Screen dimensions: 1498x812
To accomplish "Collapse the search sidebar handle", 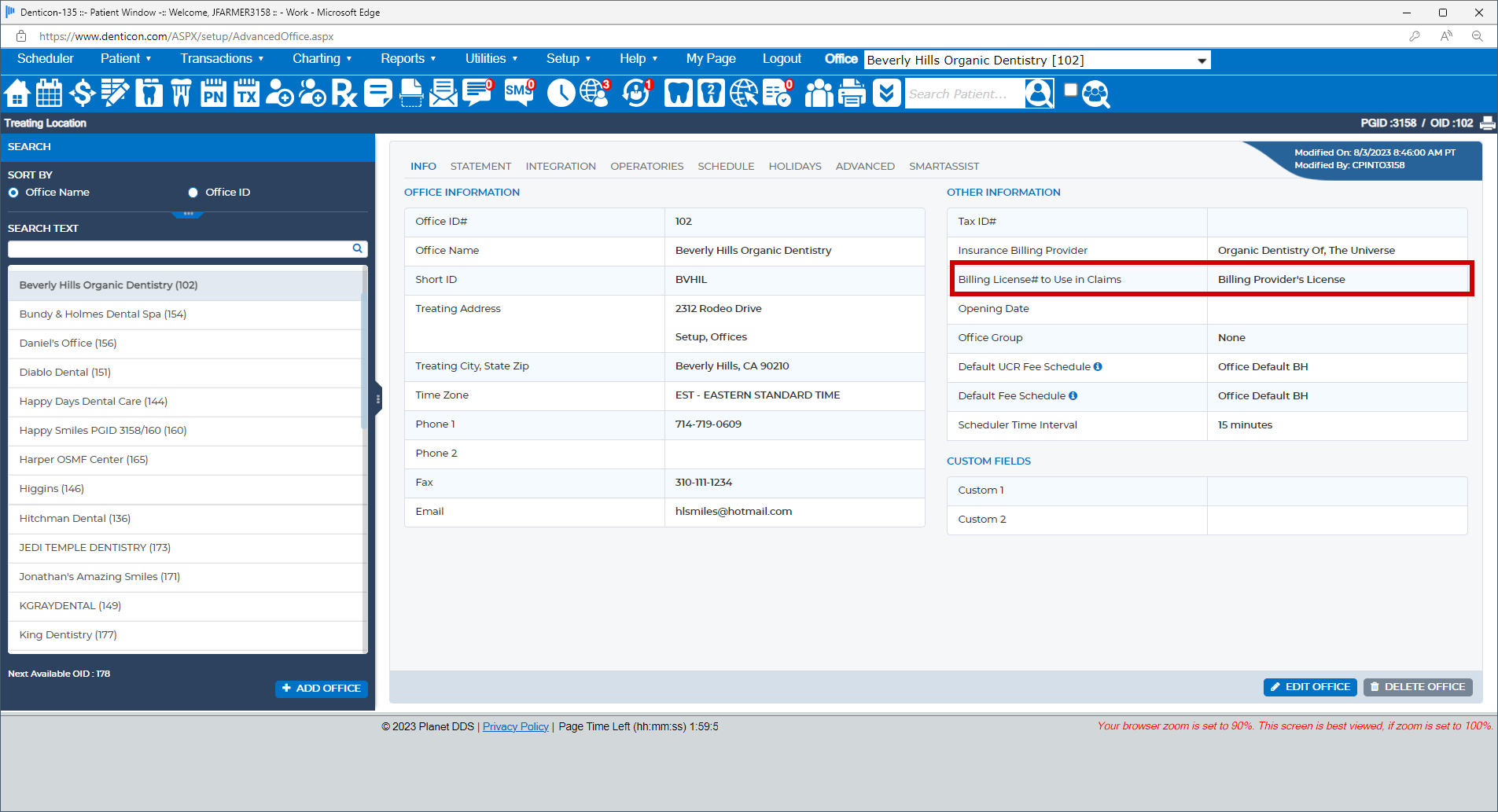I will tap(378, 399).
